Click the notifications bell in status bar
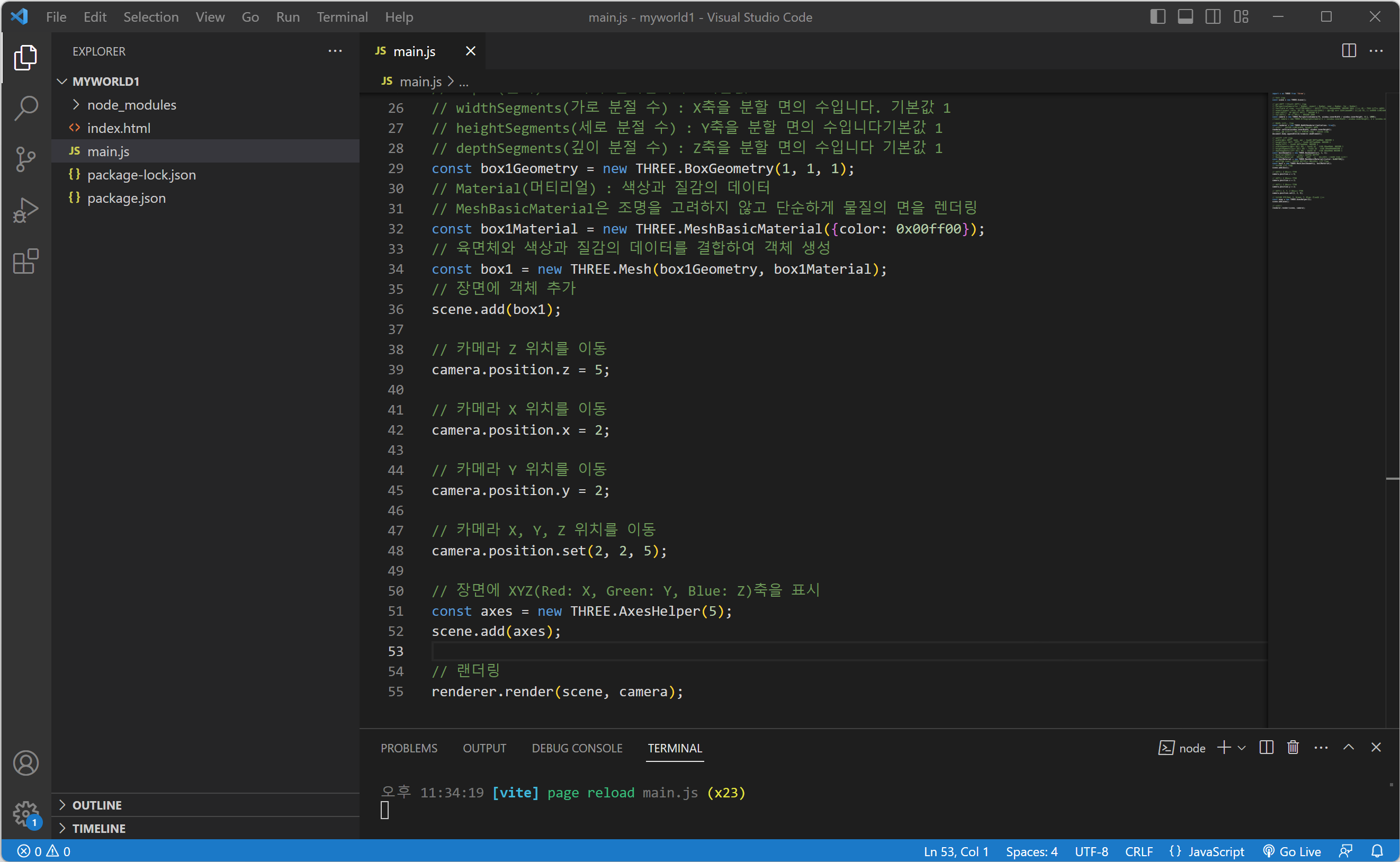The image size is (1400, 862). click(1377, 851)
